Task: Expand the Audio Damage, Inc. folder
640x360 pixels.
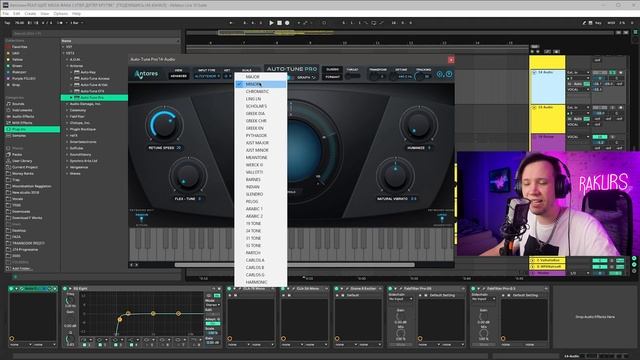Action: click(67, 104)
